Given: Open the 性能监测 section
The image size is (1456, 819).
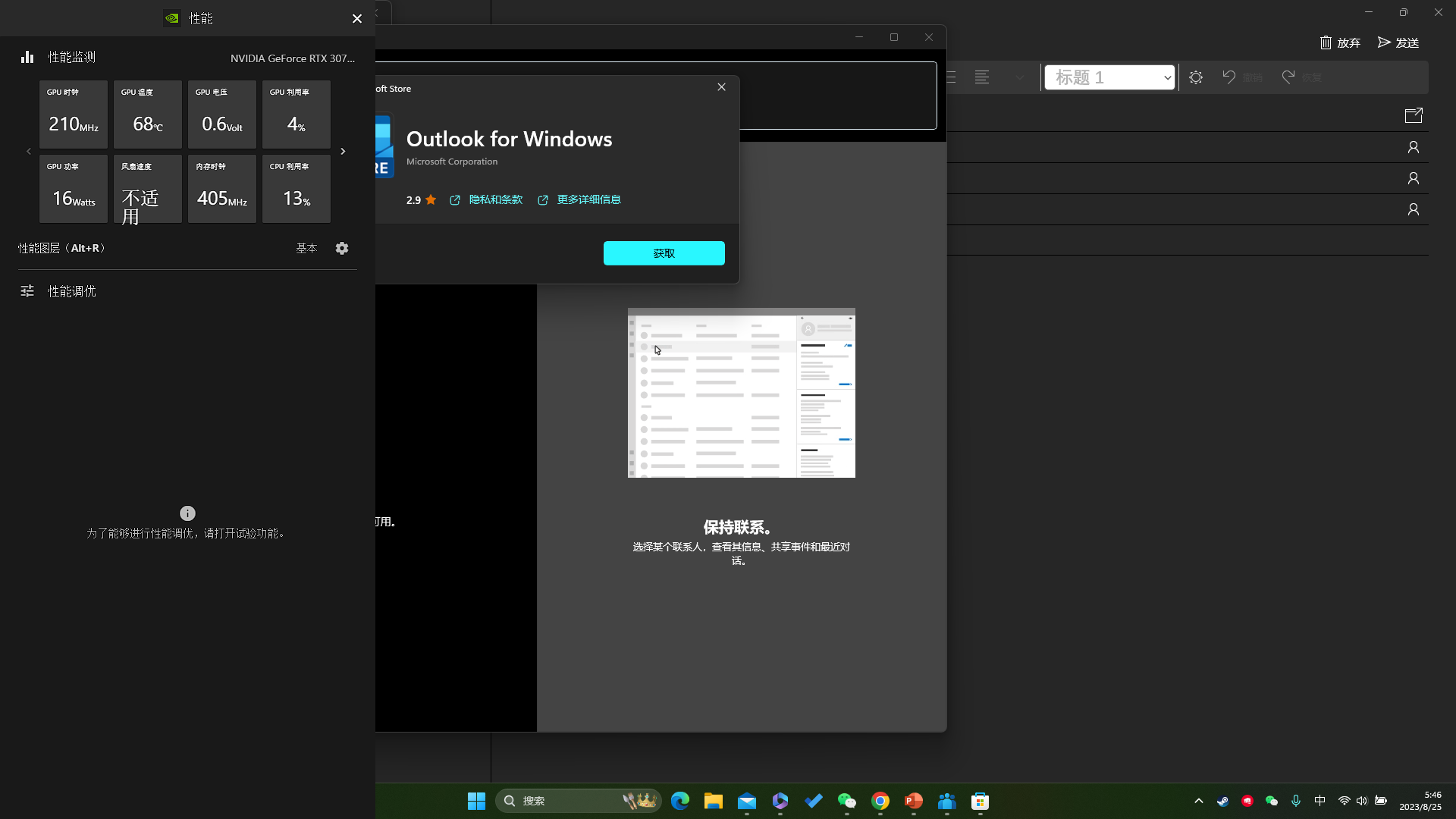Looking at the screenshot, I should tap(71, 58).
